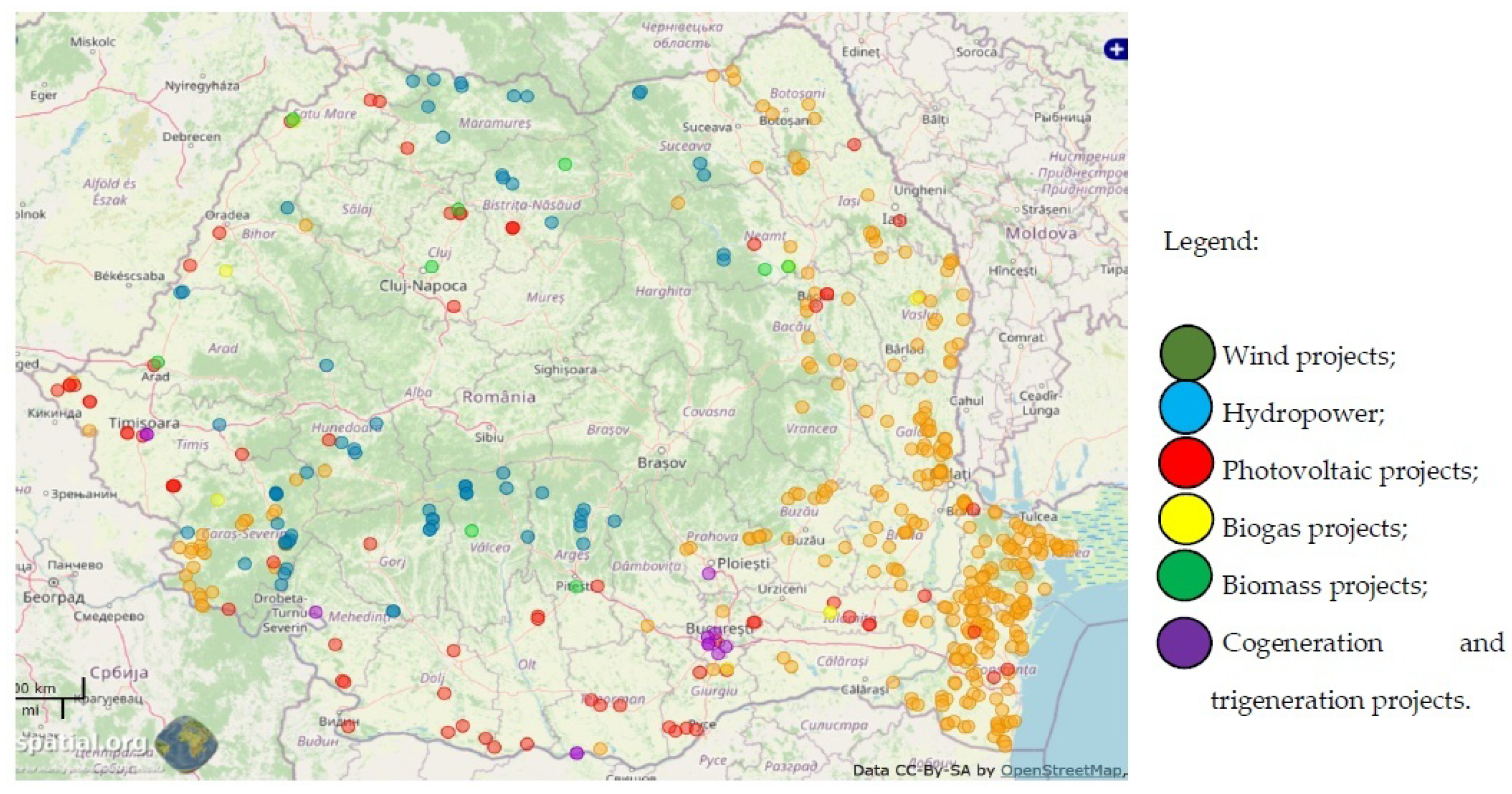Viewport: 1512px width, 794px height.
Task: Click the purple marker next to Timișoara
Action: coord(146,434)
